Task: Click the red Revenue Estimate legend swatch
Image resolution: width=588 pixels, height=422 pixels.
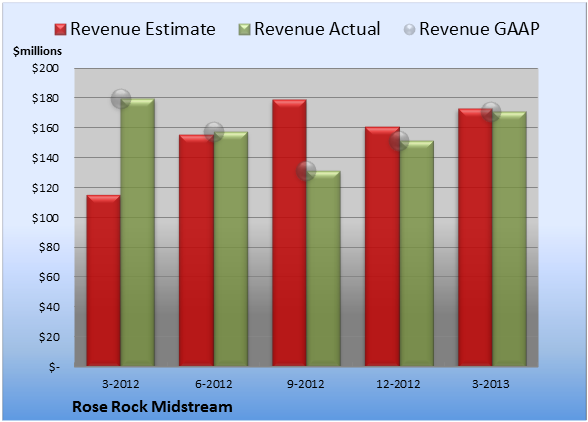Action: pyautogui.click(x=60, y=30)
